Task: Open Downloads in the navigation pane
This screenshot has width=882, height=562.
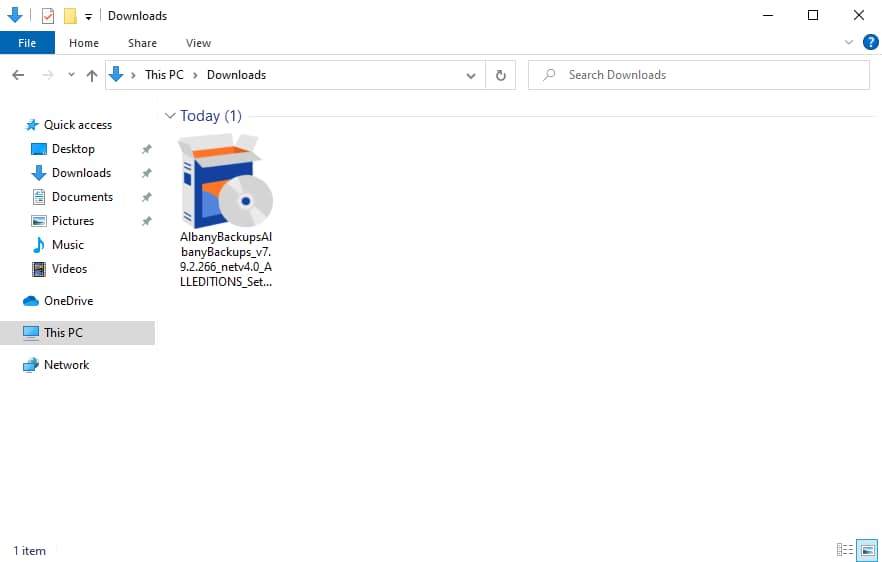Action: pyautogui.click(x=81, y=173)
